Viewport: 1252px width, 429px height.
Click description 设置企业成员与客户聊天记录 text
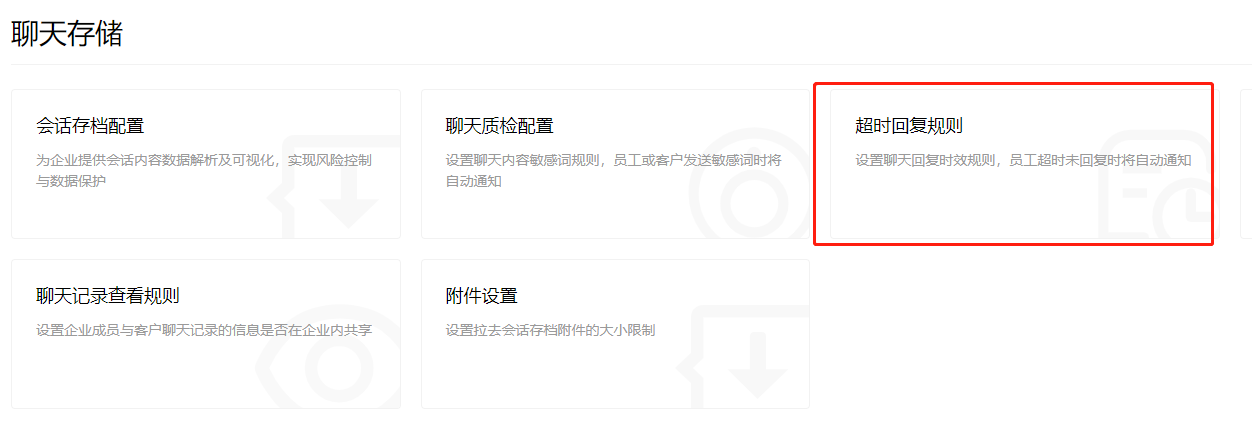pyautogui.click(x=204, y=330)
